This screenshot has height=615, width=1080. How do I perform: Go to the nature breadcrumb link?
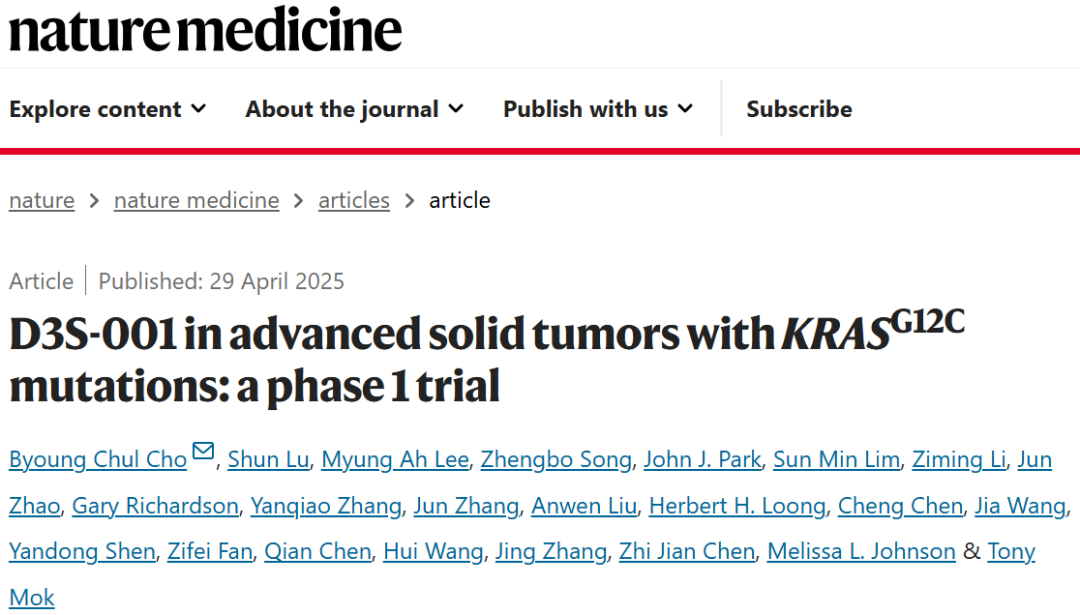[42, 200]
